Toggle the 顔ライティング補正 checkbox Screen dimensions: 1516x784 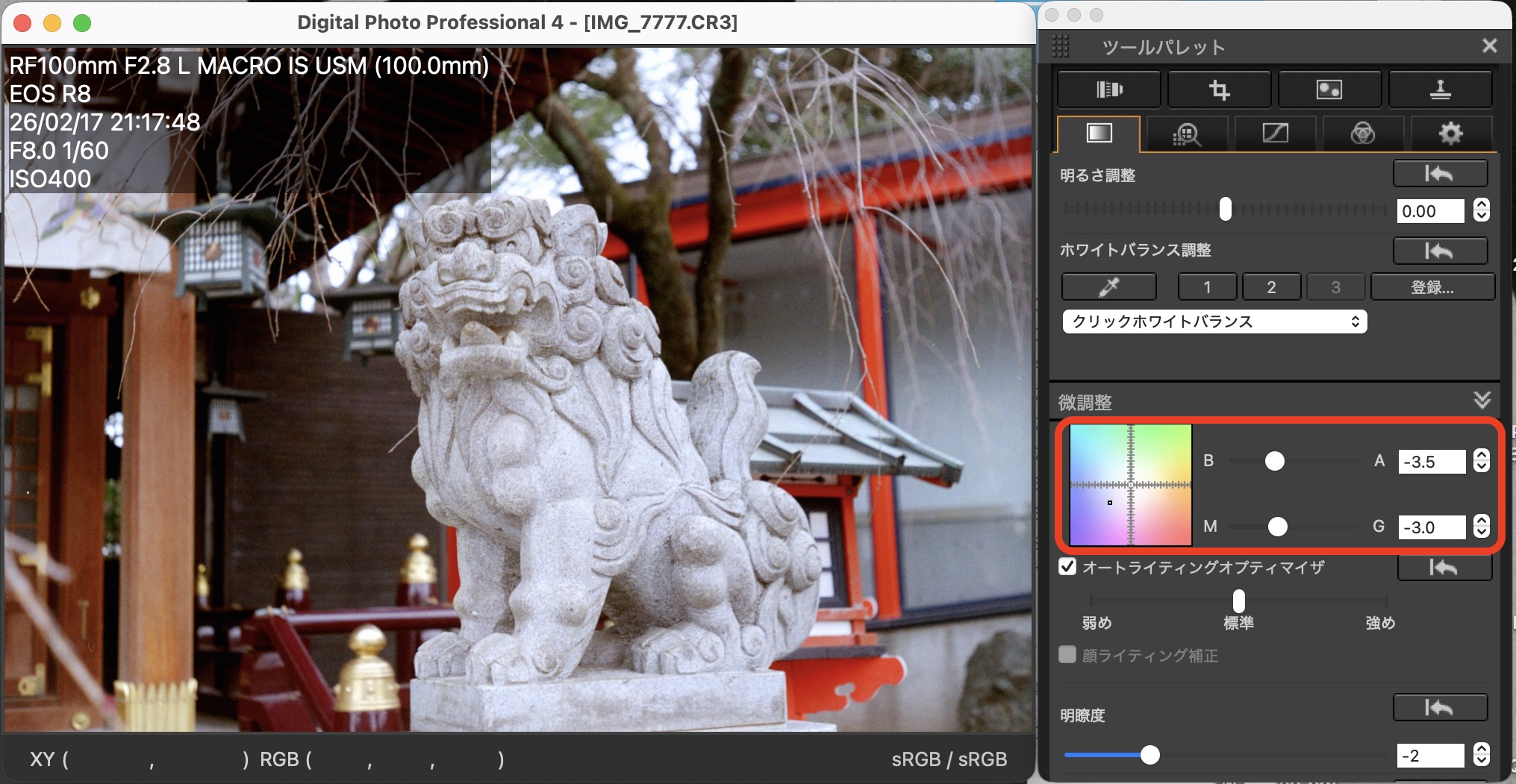[x=1067, y=655]
